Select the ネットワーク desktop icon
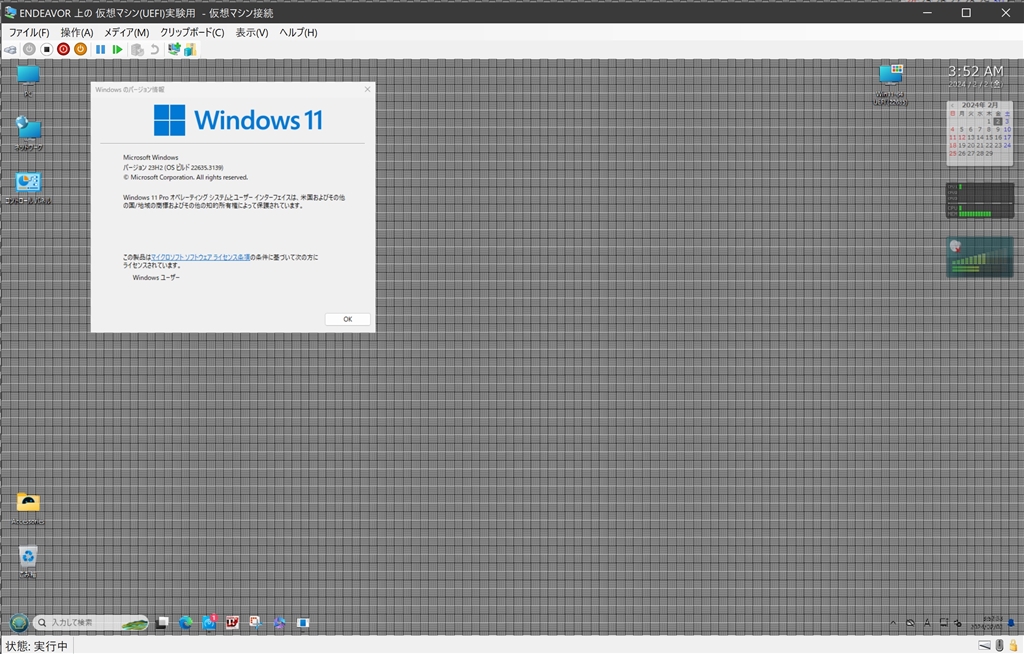Viewport: 1024px width, 654px height. [28, 134]
